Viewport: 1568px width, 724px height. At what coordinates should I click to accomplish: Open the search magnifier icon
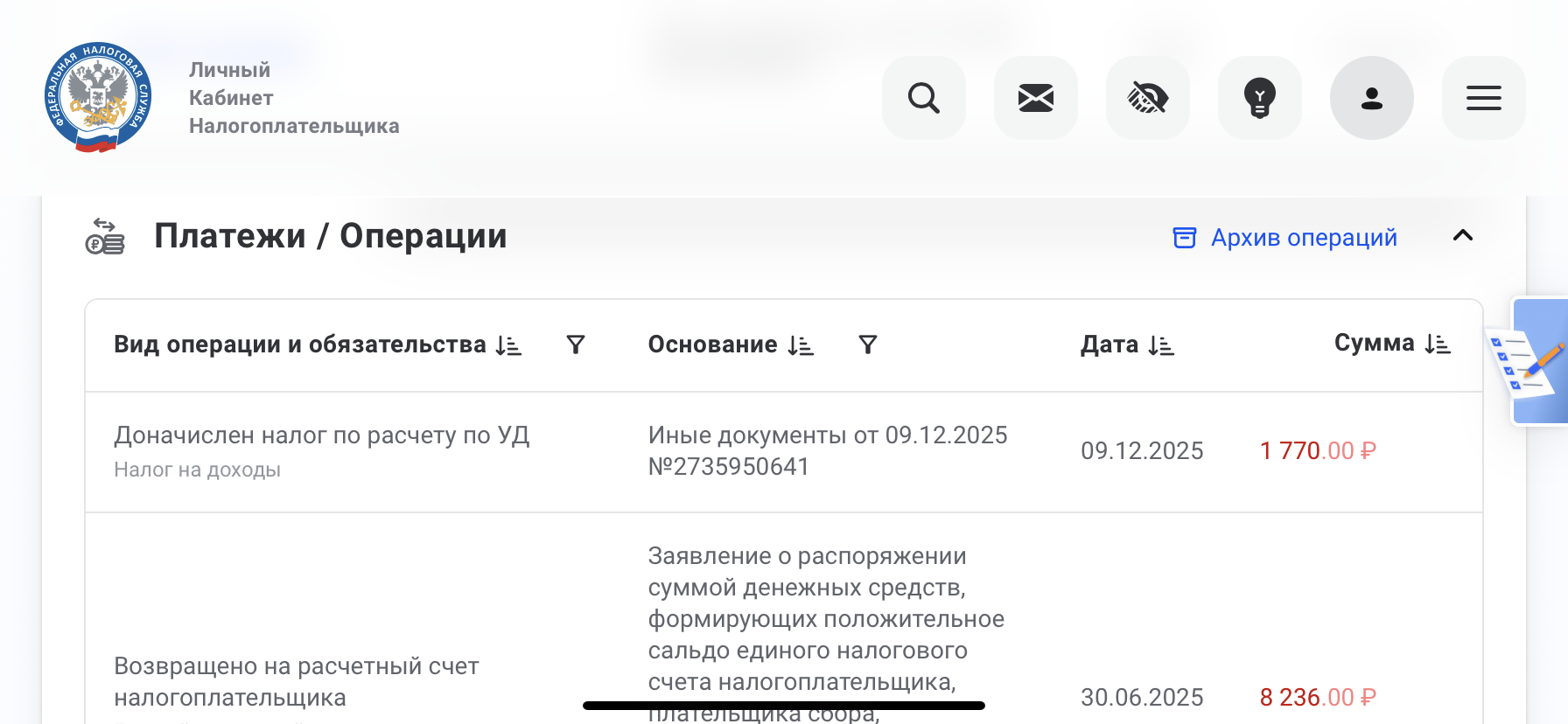(x=923, y=98)
